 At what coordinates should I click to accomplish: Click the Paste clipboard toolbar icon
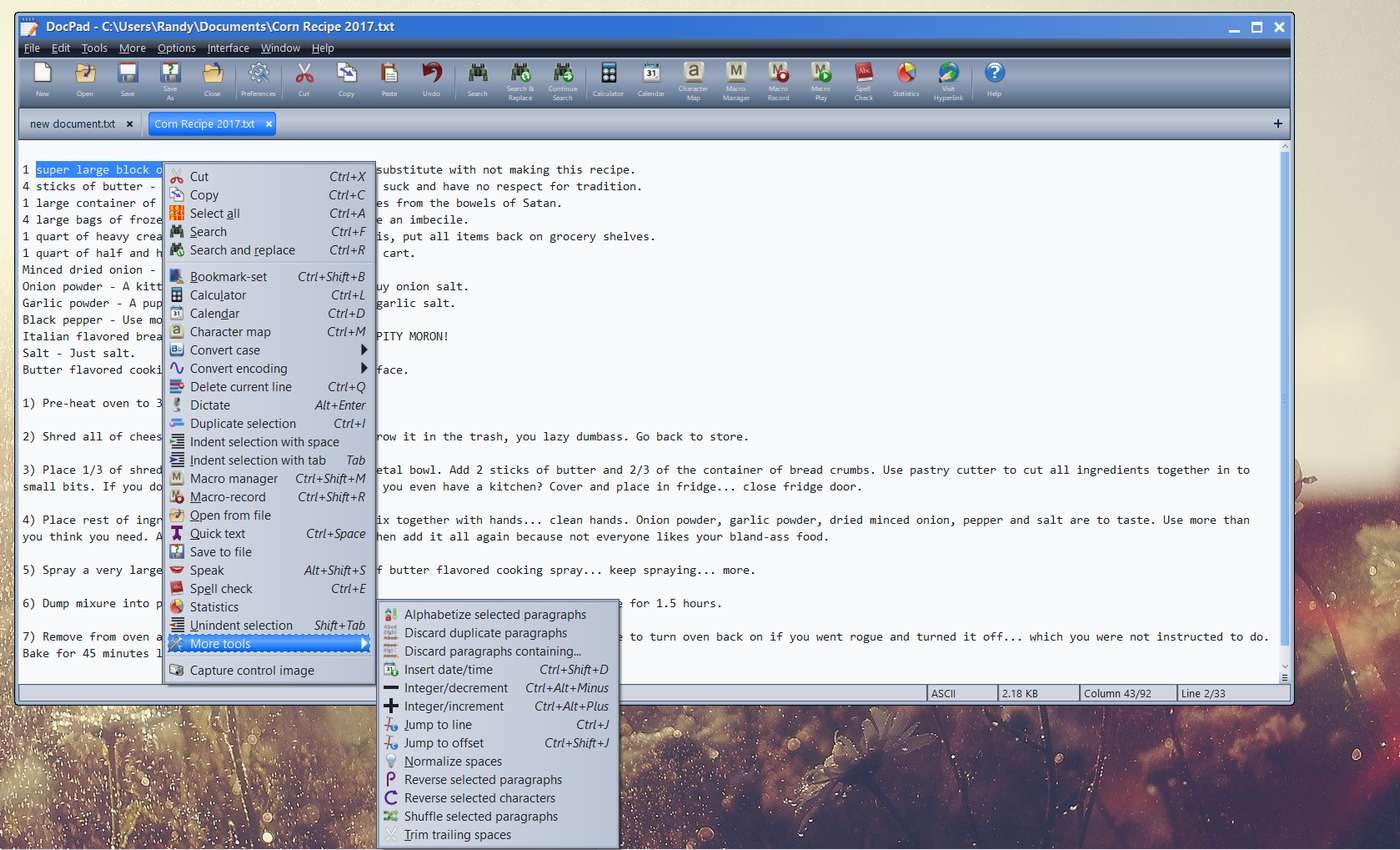389,79
